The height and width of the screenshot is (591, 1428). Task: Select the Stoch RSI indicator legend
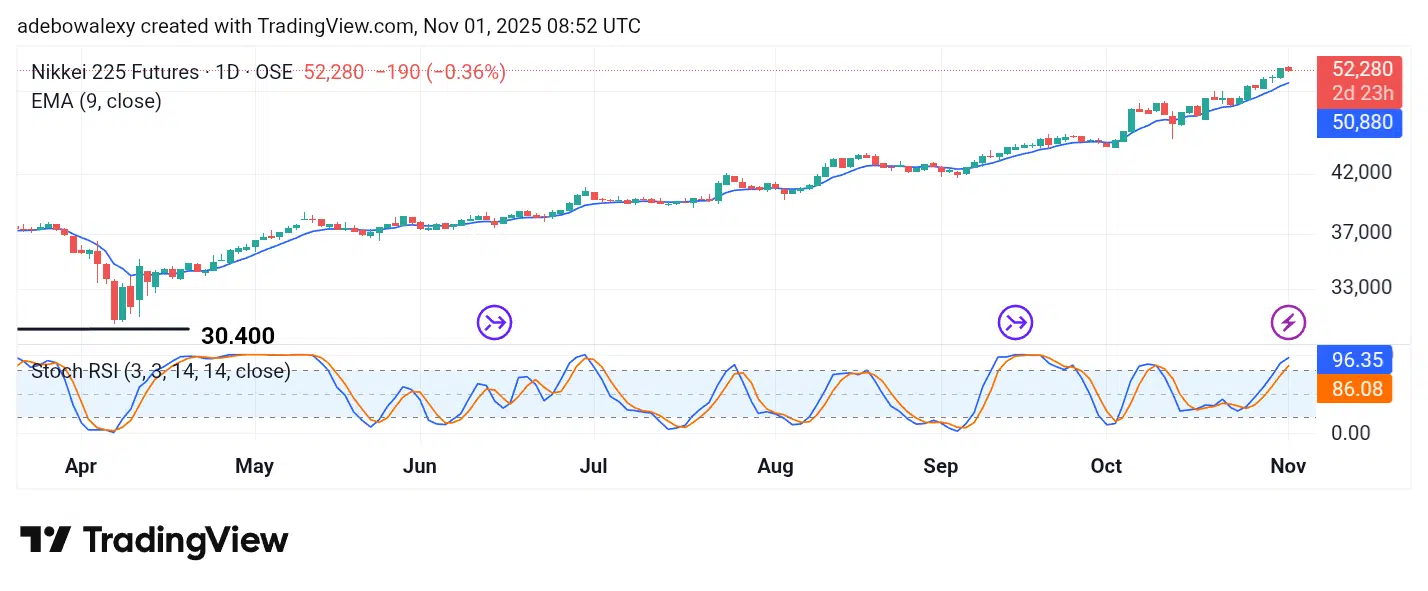coord(161,372)
